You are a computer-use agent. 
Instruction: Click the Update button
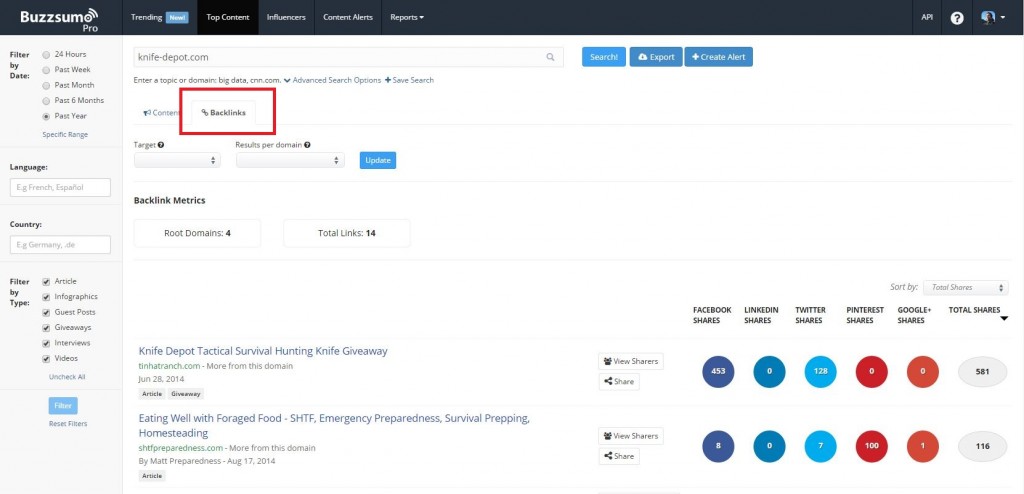coord(377,160)
